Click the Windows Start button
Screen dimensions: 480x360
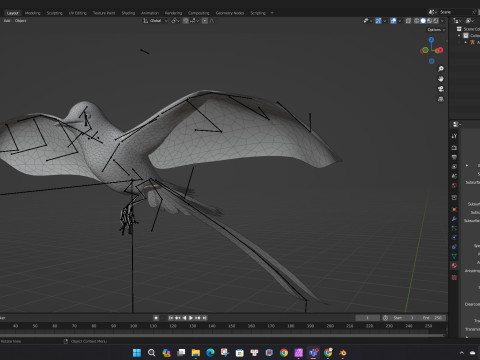pos(137,353)
